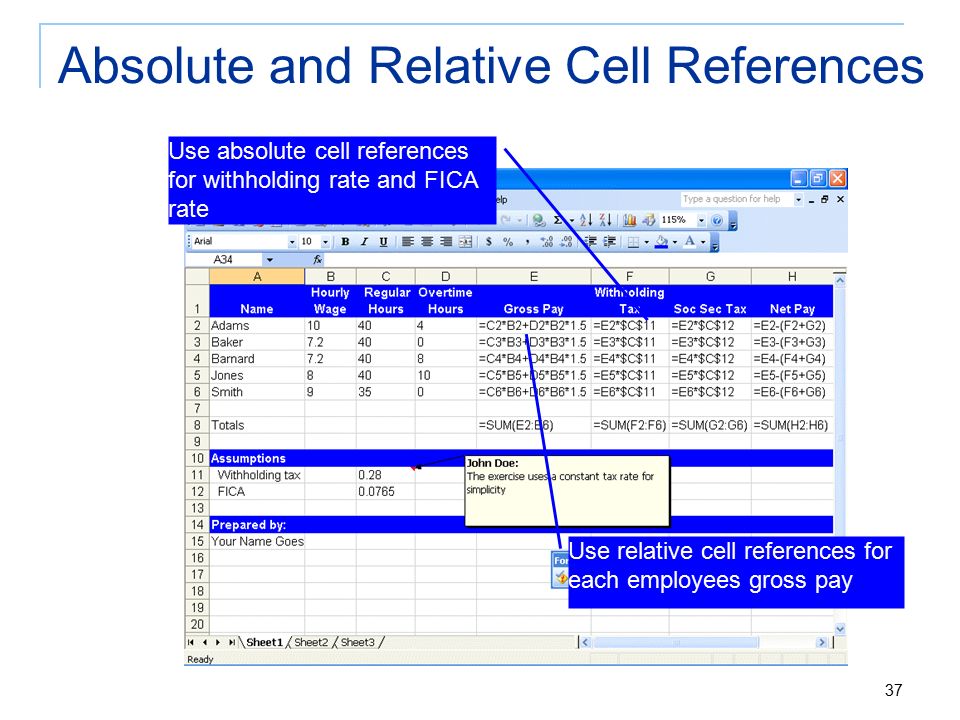This screenshot has height=720, width=960.
Task: Select column A header
Action: point(257,277)
